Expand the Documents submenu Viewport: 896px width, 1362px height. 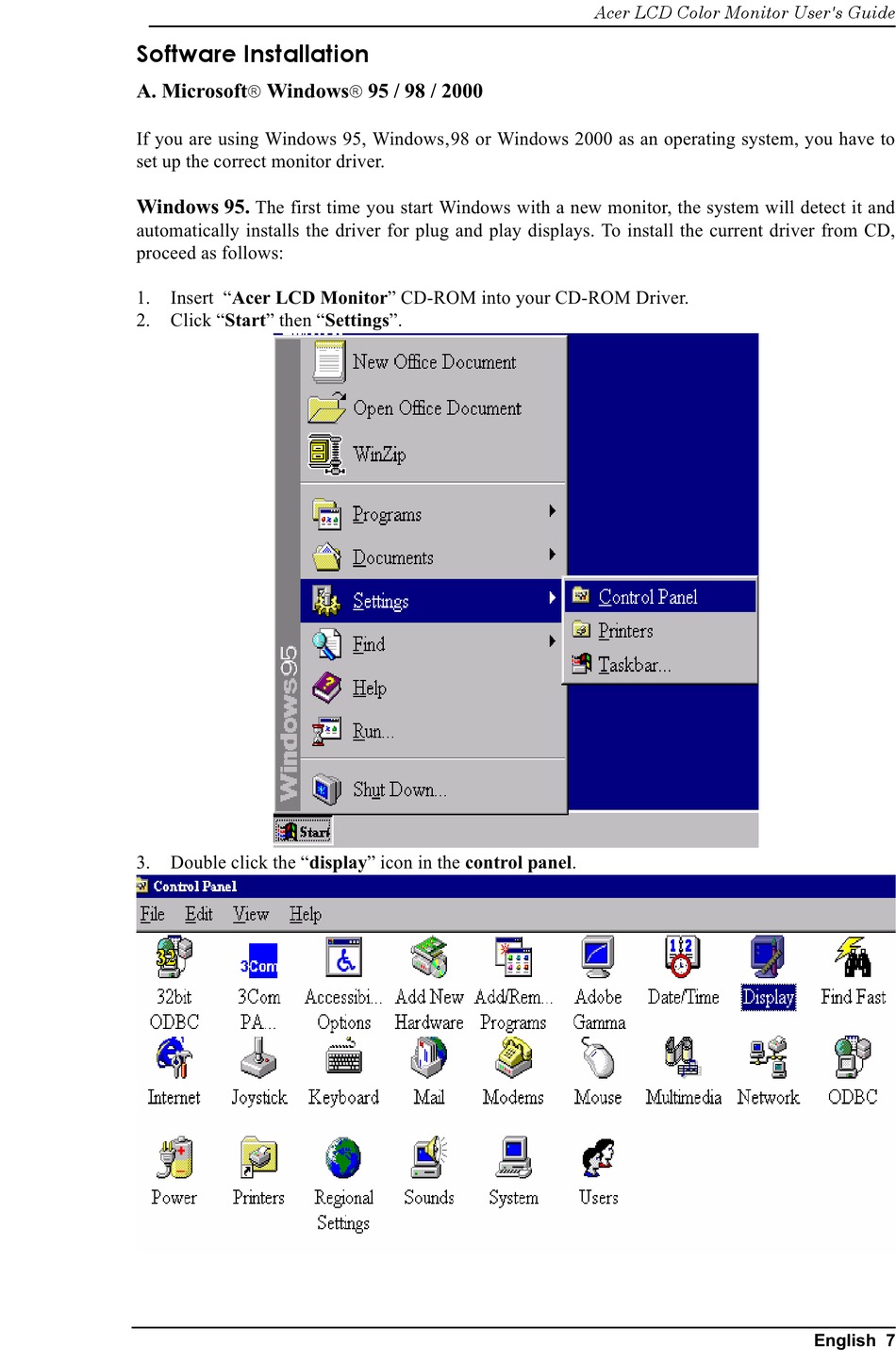tap(434, 557)
